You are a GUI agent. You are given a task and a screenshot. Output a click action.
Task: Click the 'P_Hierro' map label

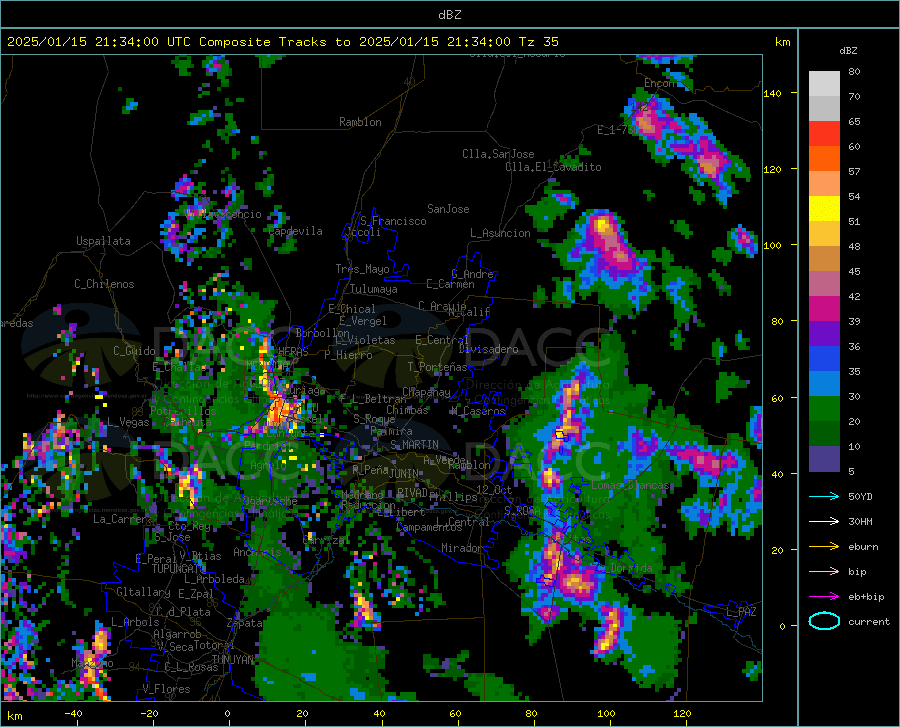[x=348, y=355]
